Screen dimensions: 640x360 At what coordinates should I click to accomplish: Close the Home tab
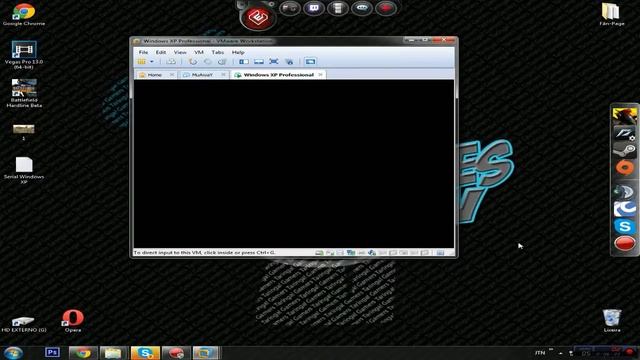point(172,75)
